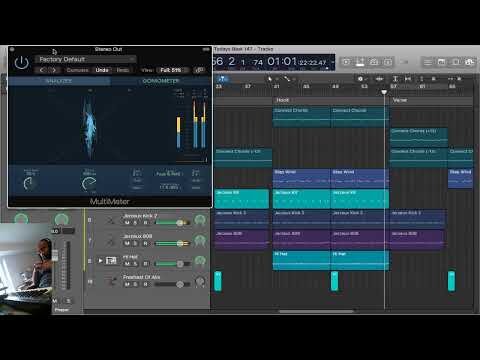This screenshot has height=360, width=480.
Task: Open the List Editors icon in control bar
Action: click(428, 62)
